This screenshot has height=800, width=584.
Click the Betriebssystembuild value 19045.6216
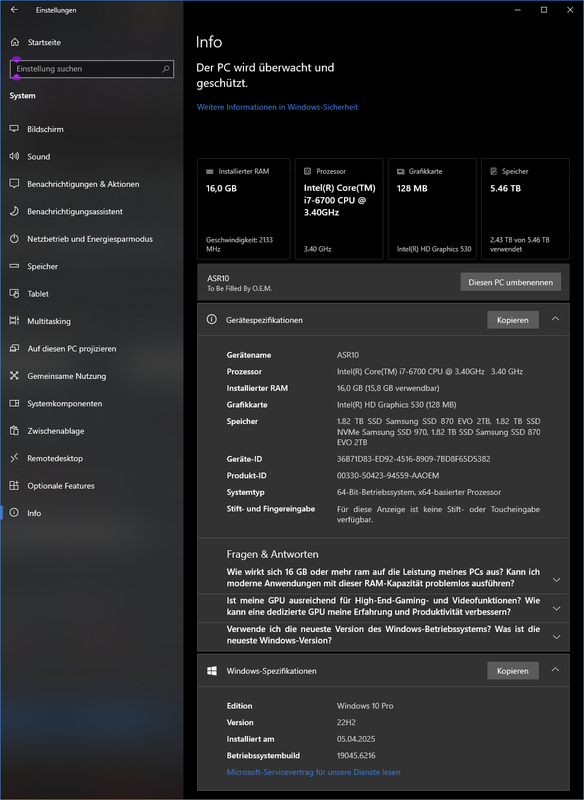pos(356,756)
